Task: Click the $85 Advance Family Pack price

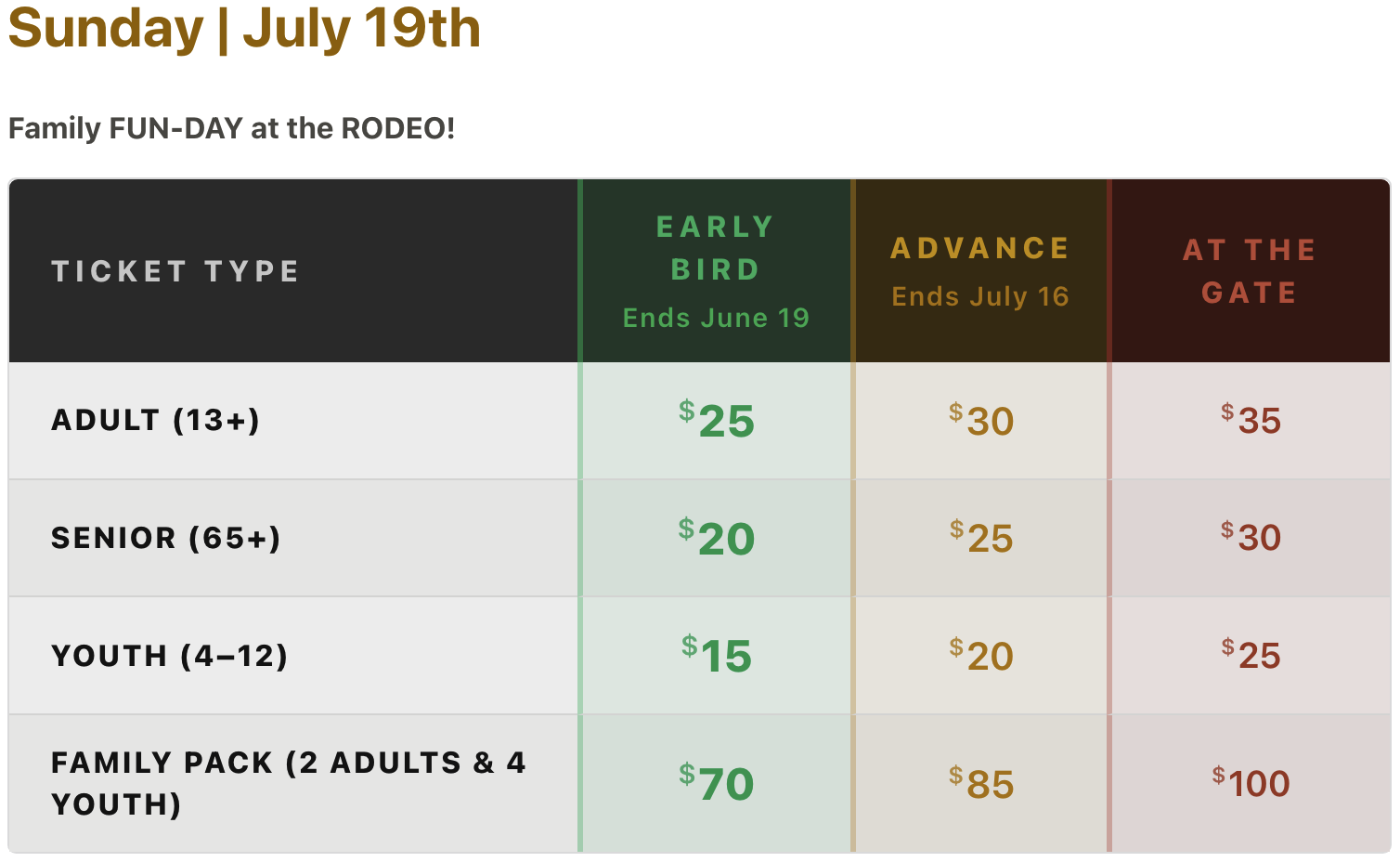Action: 981,783
